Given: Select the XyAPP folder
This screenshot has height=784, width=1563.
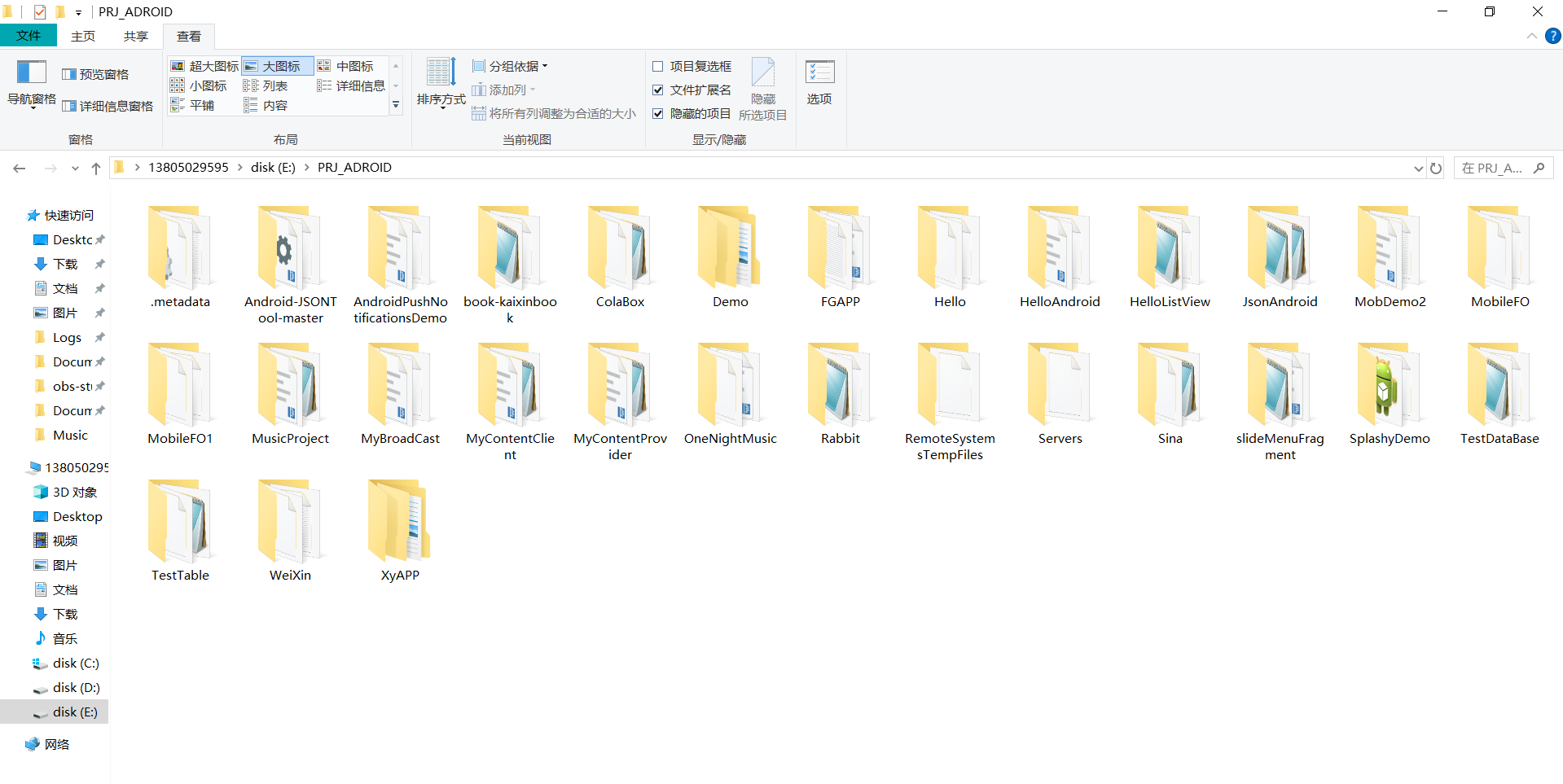Looking at the screenshot, I should click(x=400, y=530).
